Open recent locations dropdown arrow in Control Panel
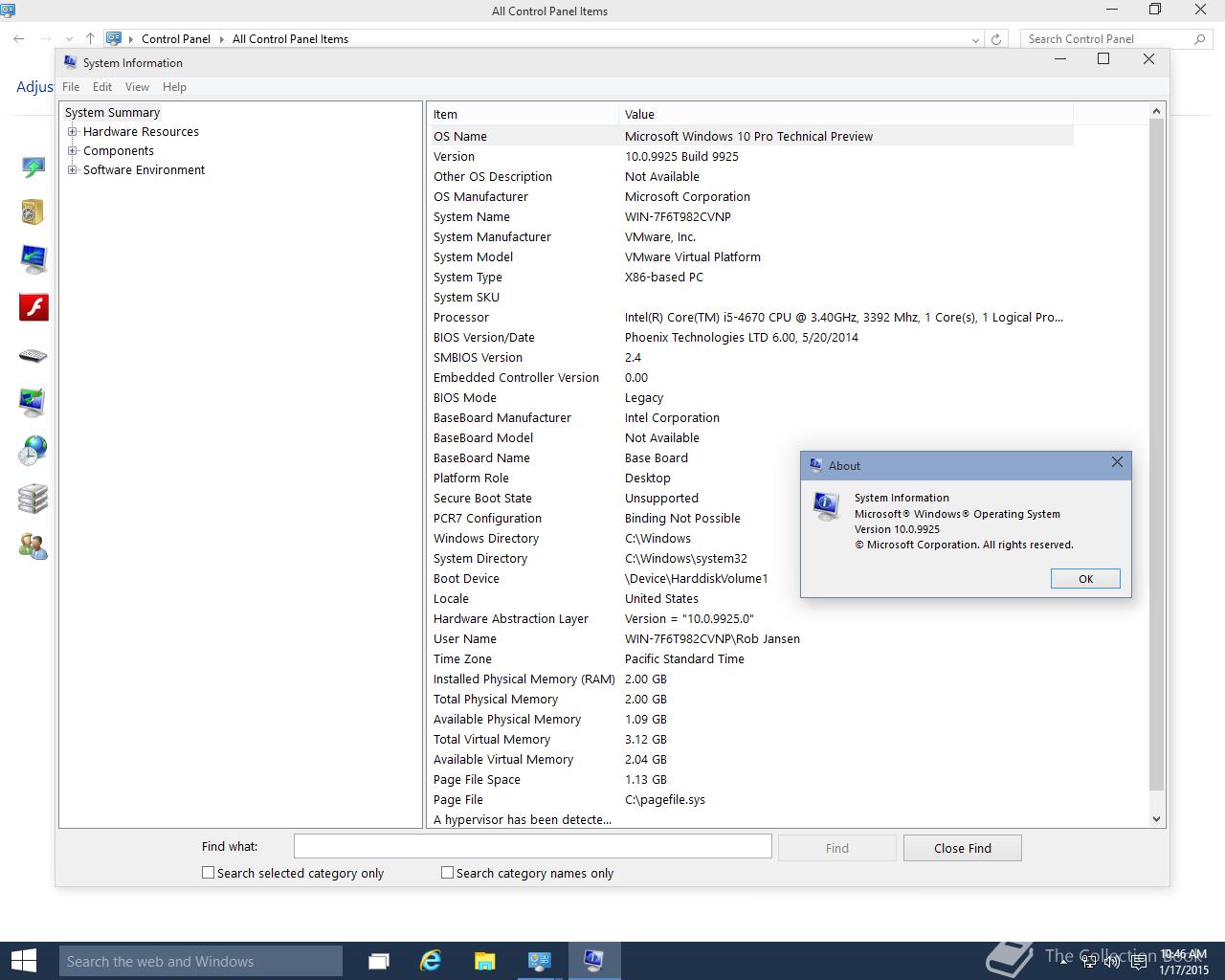Image resolution: width=1225 pixels, height=980 pixels. 68,39
